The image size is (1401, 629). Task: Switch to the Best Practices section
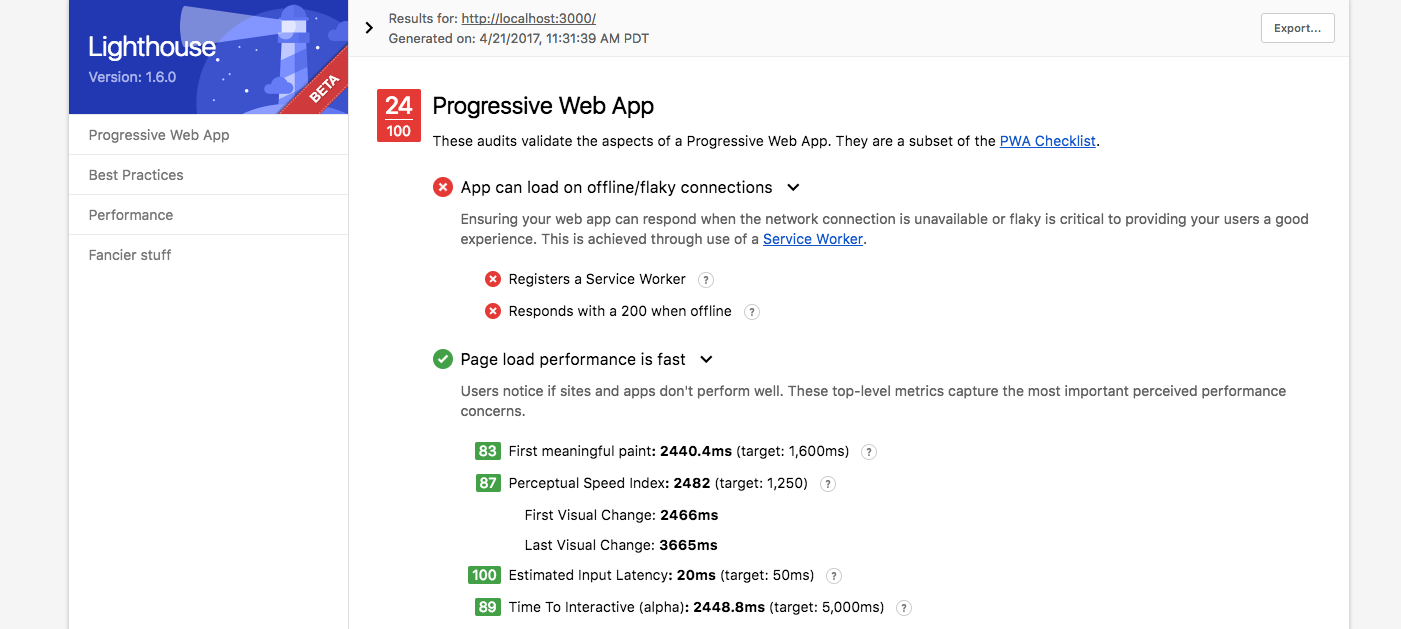click(x=135, y=174)
